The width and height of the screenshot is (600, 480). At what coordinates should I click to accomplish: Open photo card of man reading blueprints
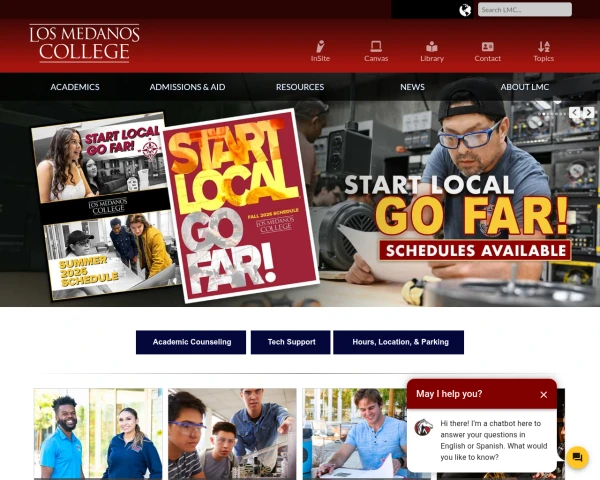tap(355, 434)
